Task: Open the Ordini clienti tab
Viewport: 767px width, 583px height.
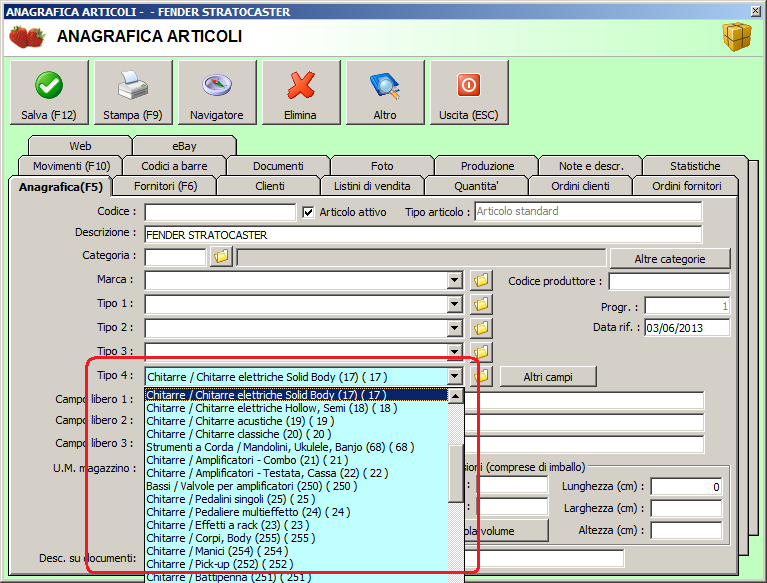Action: [x=581, y=186]
